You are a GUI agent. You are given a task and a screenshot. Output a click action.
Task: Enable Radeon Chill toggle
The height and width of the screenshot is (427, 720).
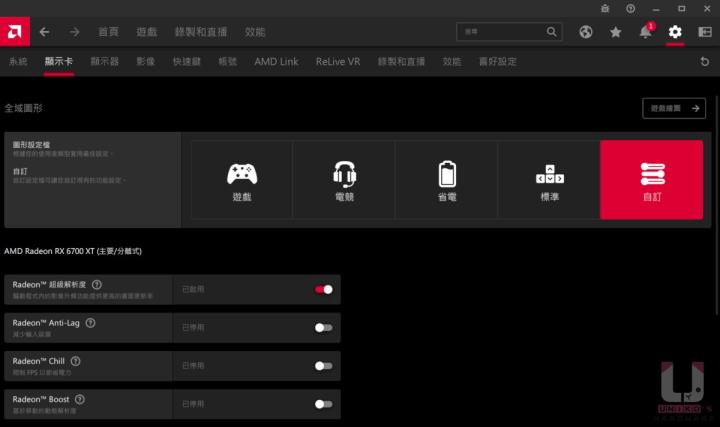(x=323, y=366)
